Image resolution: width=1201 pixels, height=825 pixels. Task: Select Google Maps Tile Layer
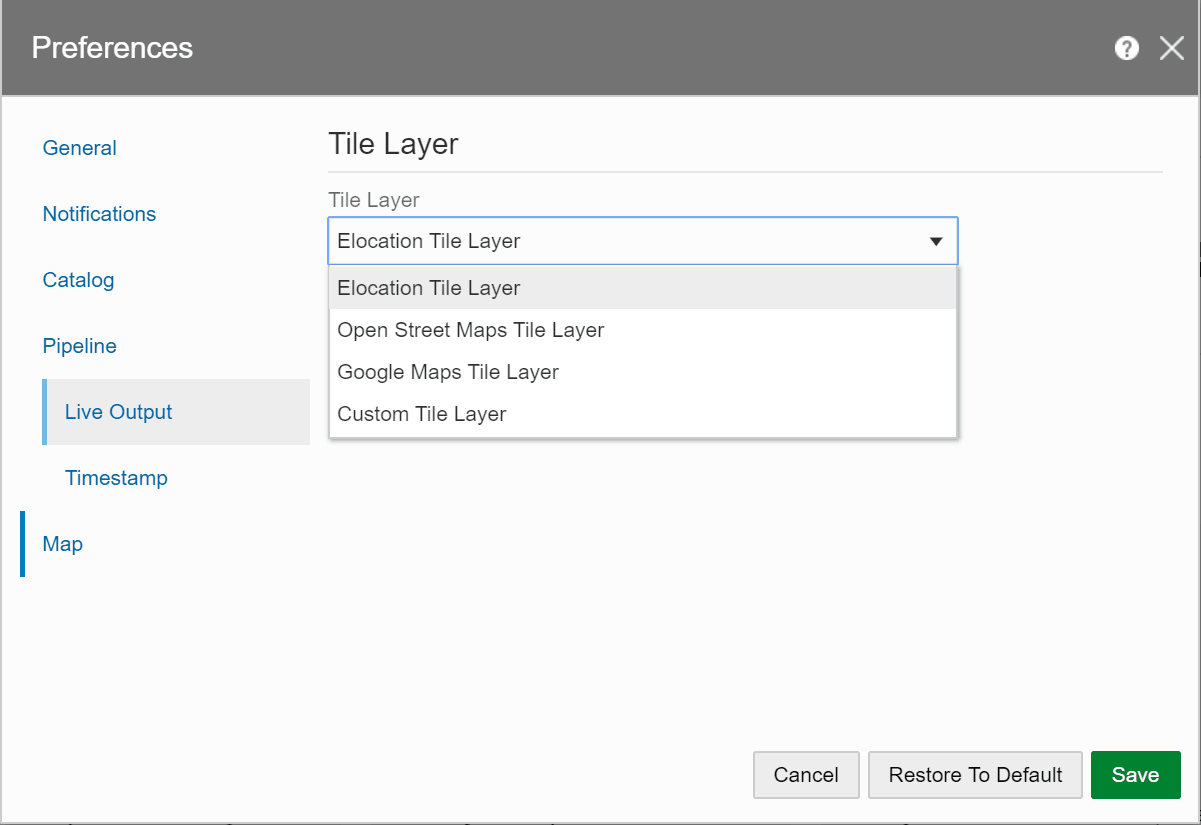(x=448, y=372)
